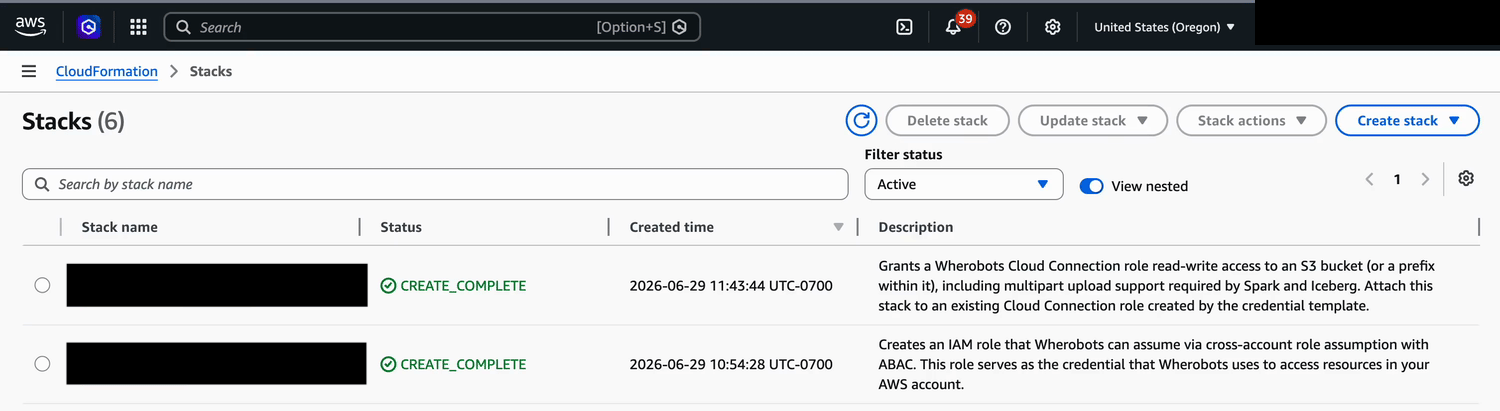Click the Stacks breadcrumb item
The width and height of the screenshot is (1500, 411).
click(211, 71)
